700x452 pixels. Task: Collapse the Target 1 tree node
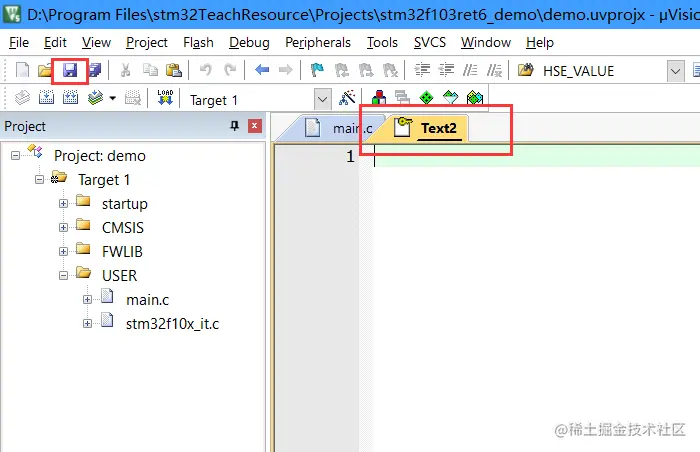(x=39, y=180)
